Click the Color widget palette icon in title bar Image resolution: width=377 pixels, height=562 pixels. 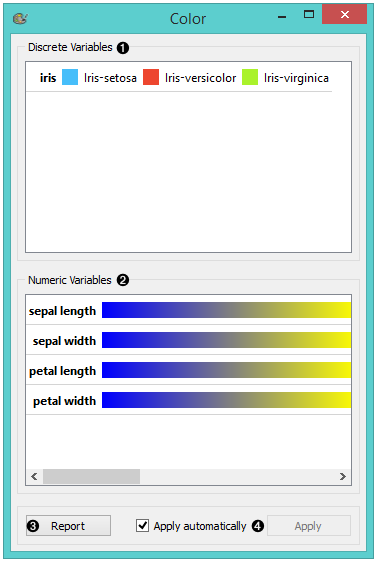click(x=20, y=18)
